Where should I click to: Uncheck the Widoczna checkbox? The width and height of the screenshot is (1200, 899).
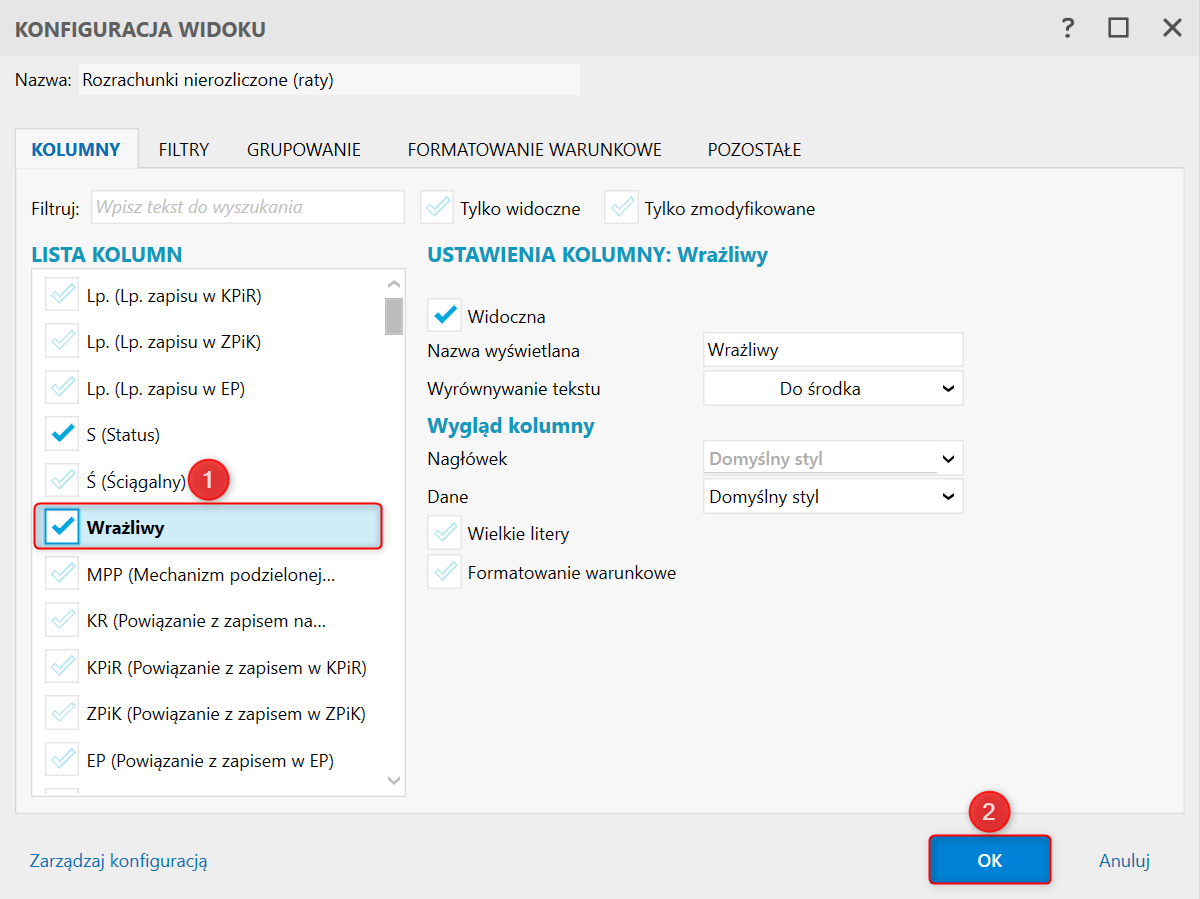click(x=445, y=316)
